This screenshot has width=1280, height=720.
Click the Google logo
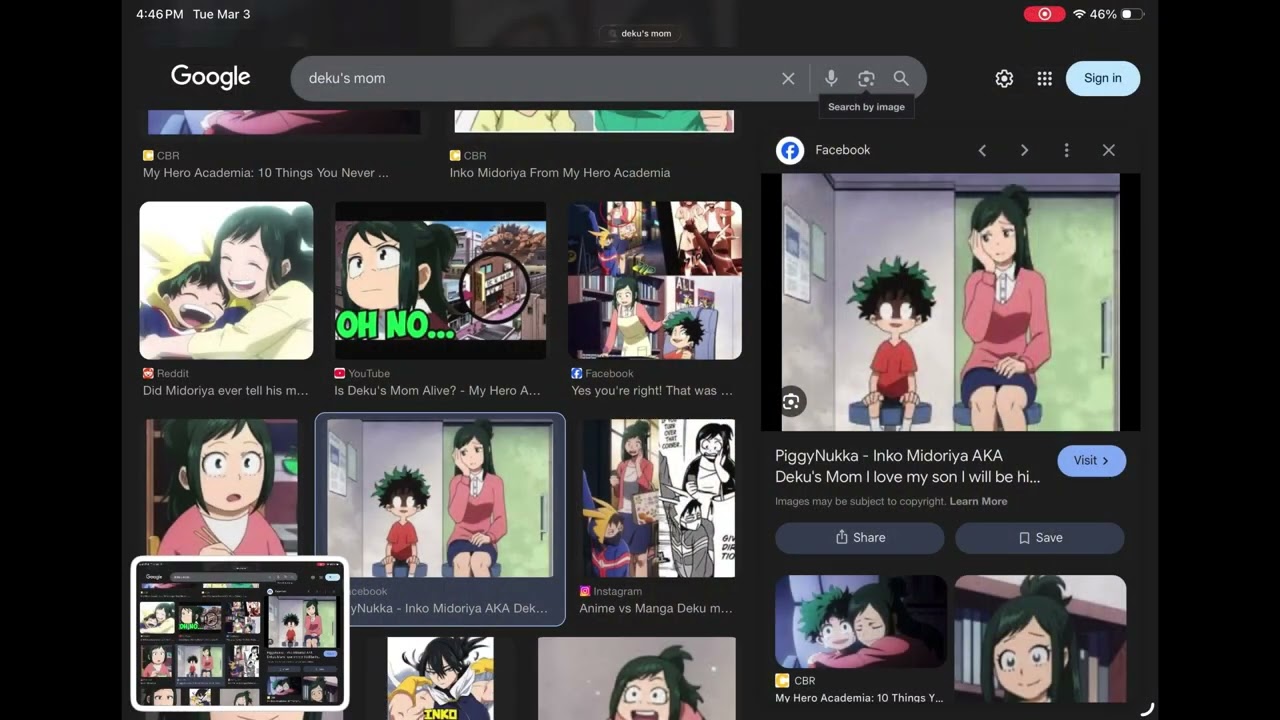[x=210, y=77]
